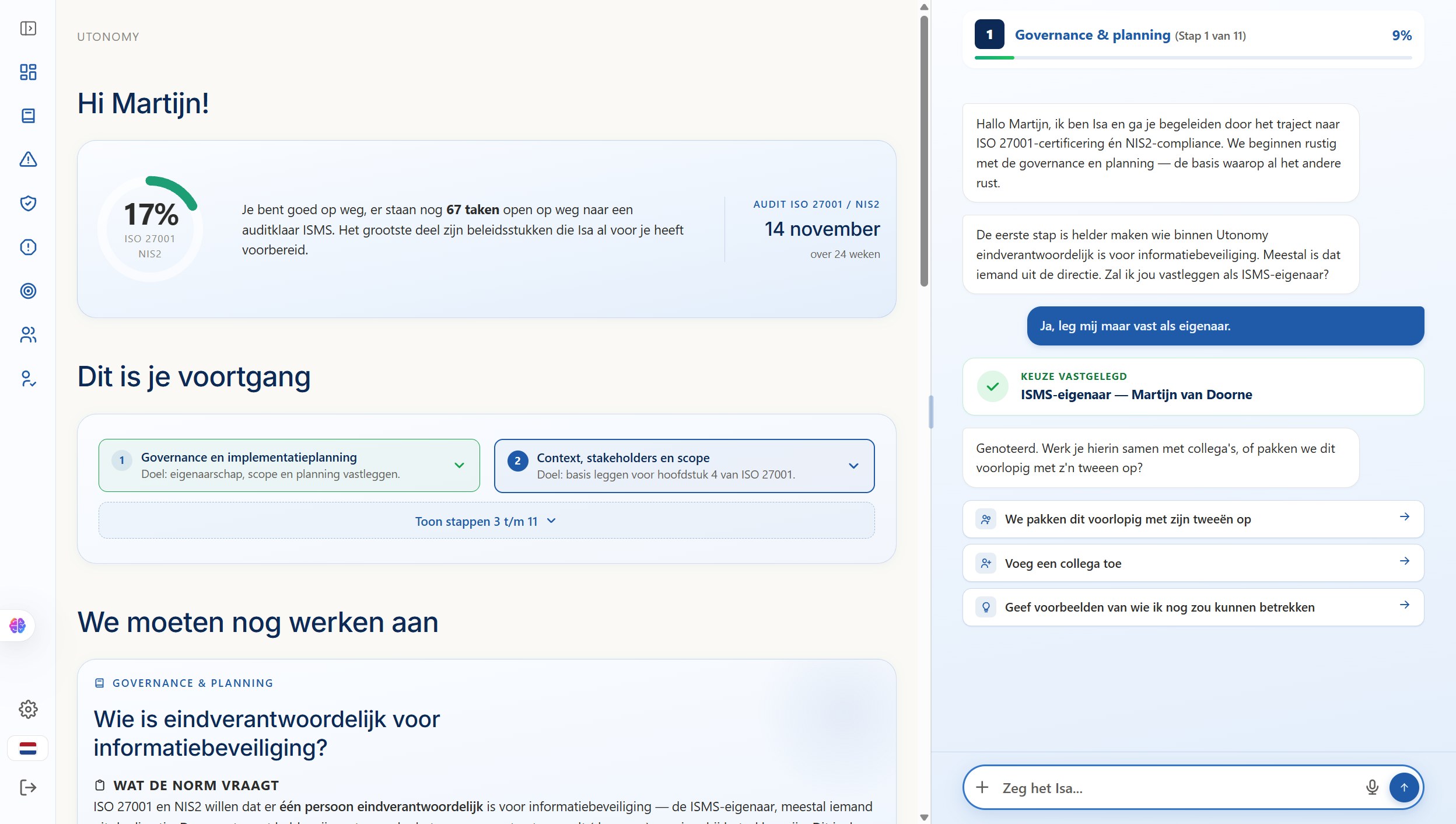Viewport: 1456px width, 824px height.
Task: Click the 'Dit is je voortgang' heading
Action: pyautogui.click(x=194, y=376)
